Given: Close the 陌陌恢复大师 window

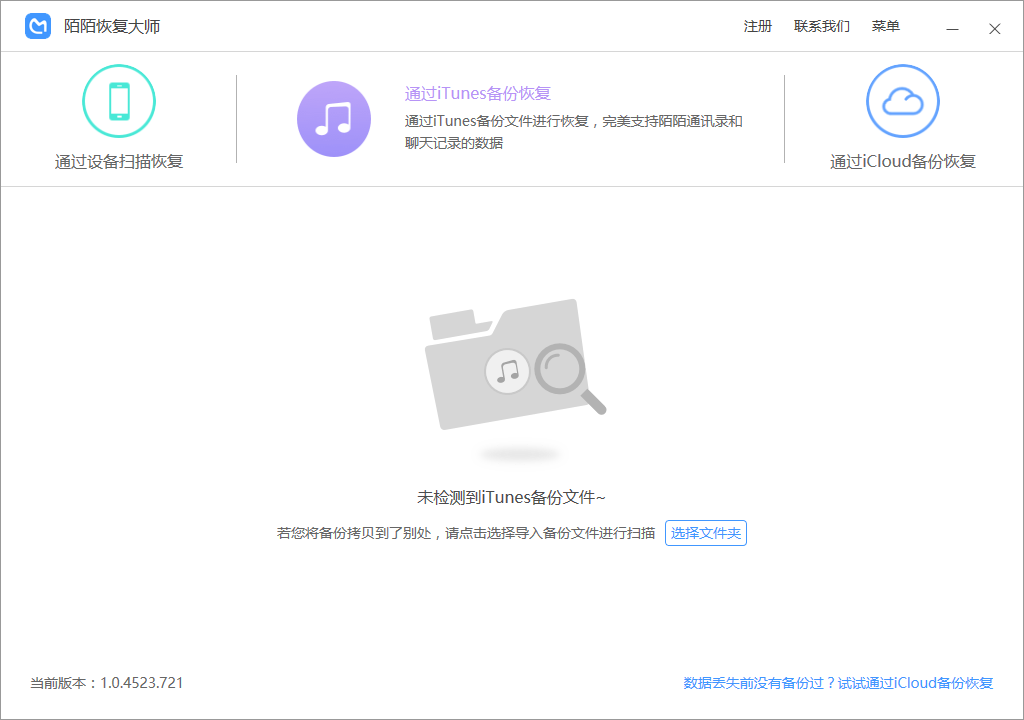Looking at the screenshot, I should coord(995,29).
